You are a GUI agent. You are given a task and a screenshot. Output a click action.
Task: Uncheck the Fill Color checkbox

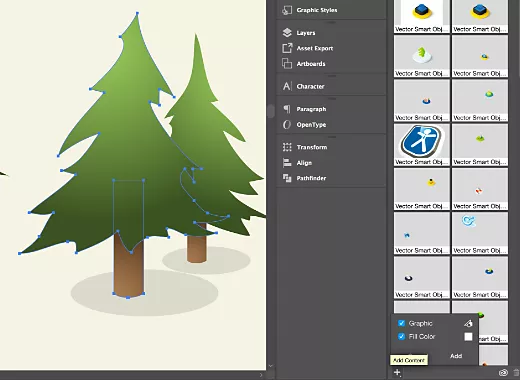401,336
